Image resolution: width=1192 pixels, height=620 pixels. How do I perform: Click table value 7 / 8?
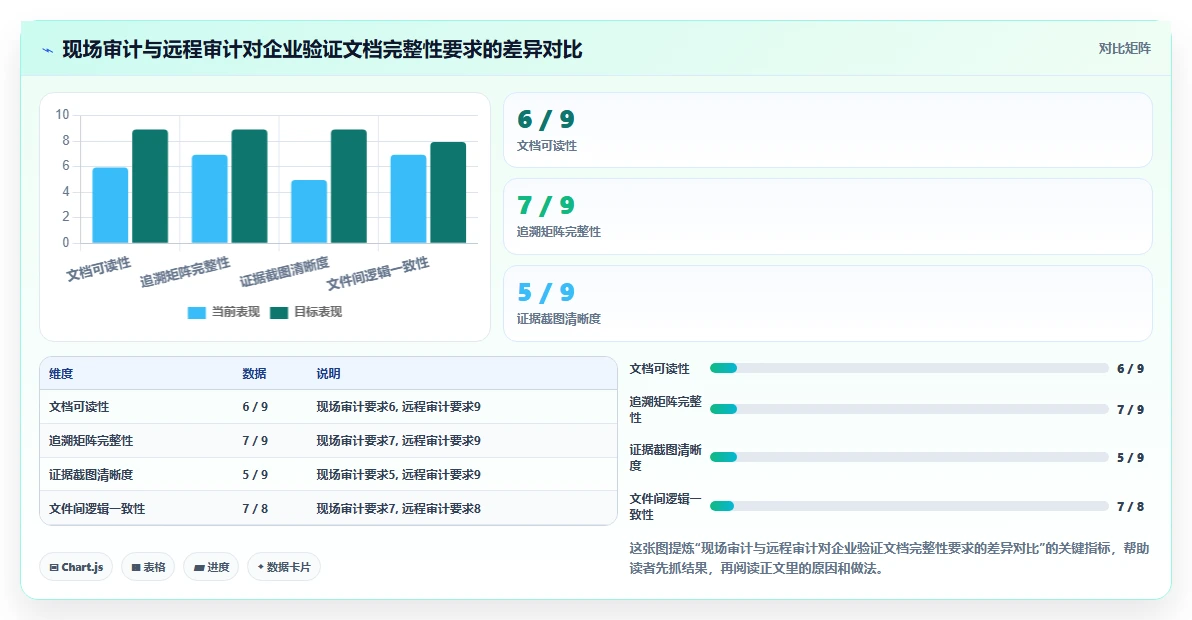255,509
